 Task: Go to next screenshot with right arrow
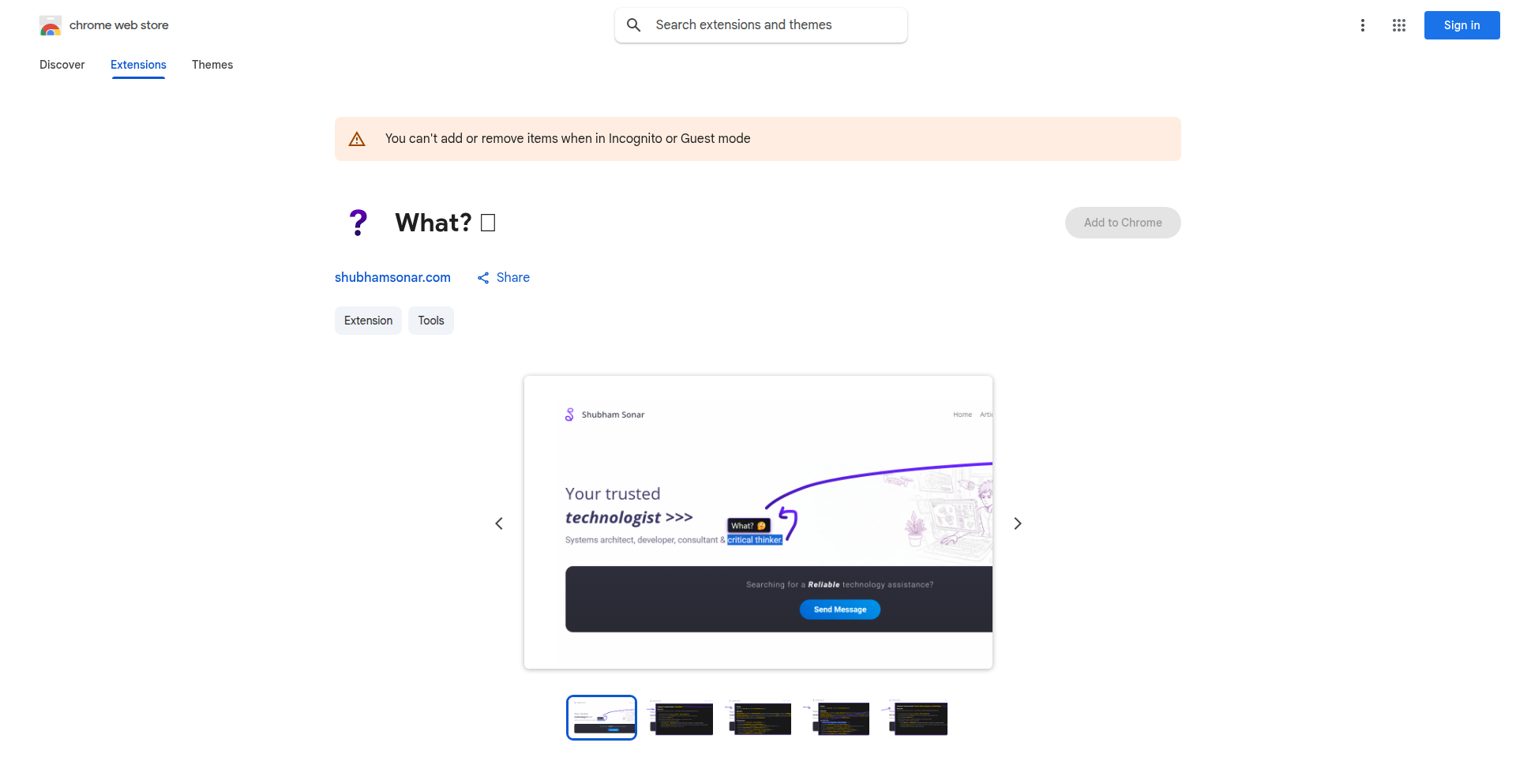coord(1018,523)
